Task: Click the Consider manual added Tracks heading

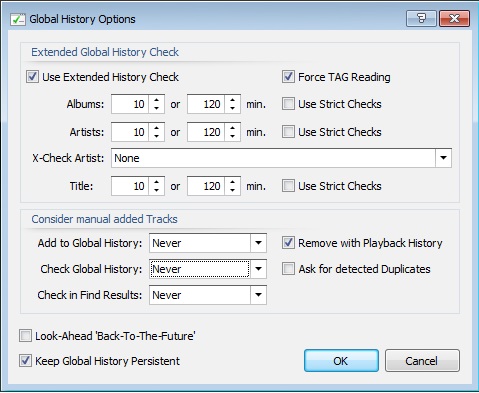Action: tap(104, 219)
